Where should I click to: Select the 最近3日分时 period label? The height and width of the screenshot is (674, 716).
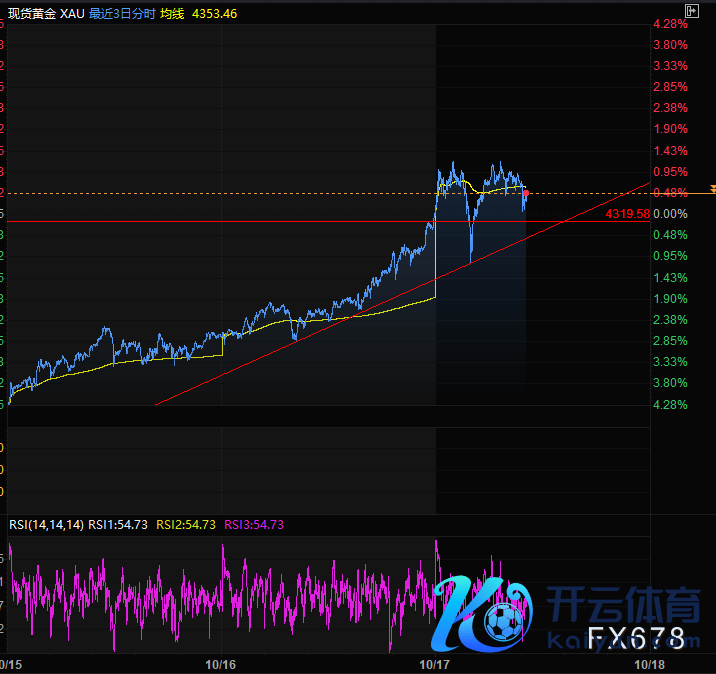tap(122, 15)
